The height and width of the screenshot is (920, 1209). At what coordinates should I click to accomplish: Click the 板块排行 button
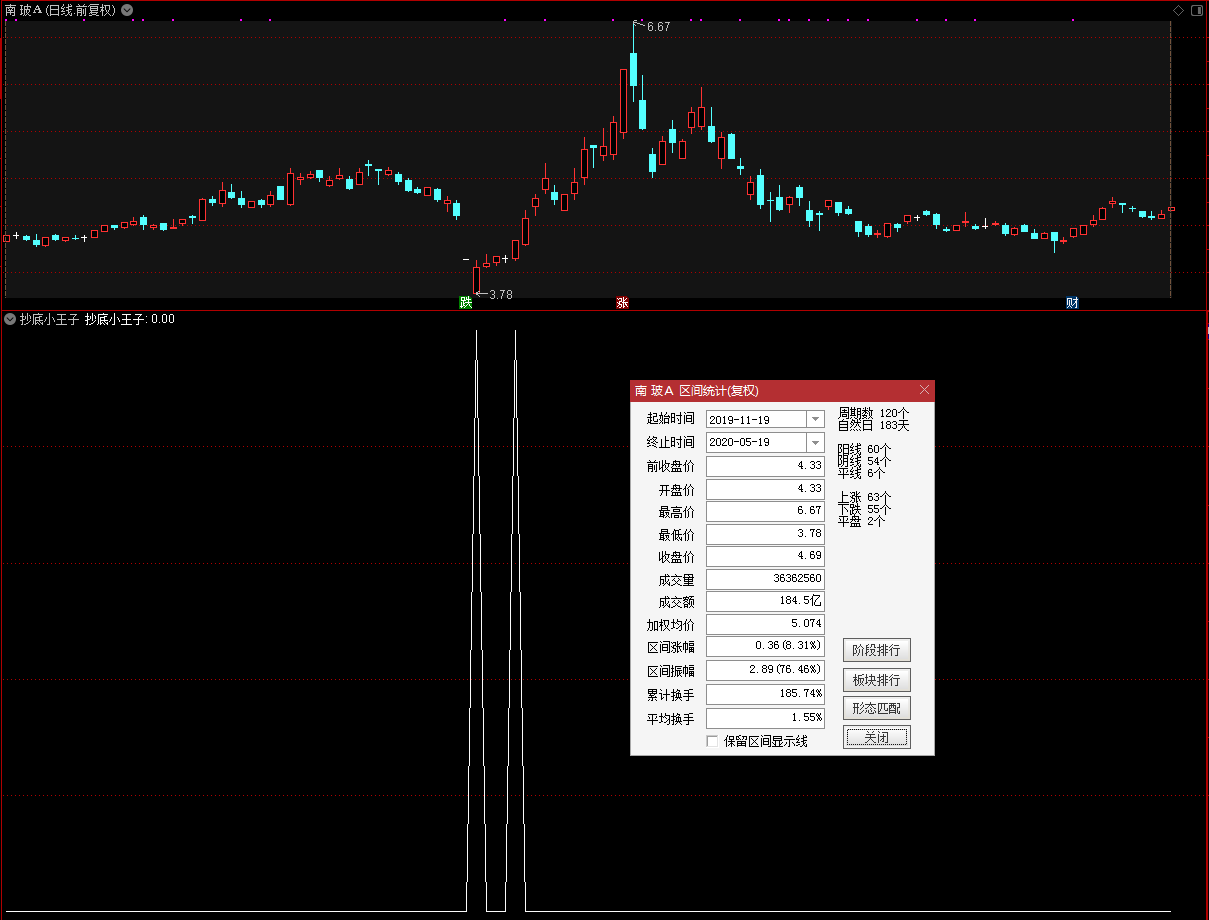(x=877, y=680)
